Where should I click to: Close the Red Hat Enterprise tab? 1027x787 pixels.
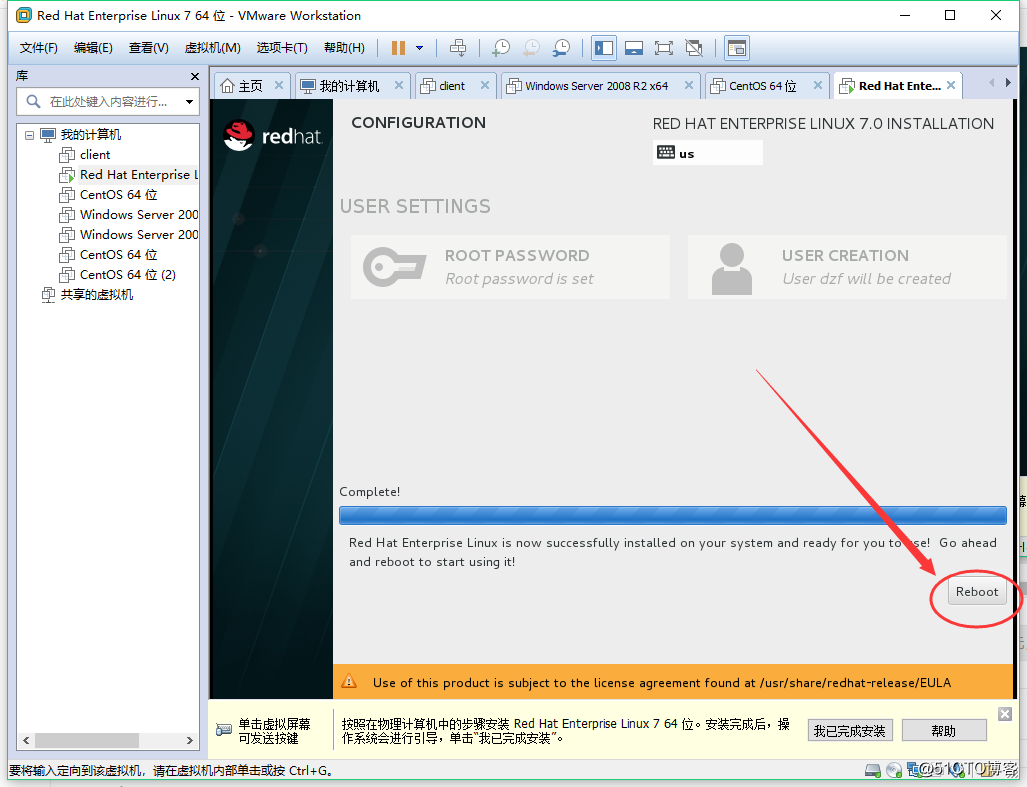click(951, 85)
